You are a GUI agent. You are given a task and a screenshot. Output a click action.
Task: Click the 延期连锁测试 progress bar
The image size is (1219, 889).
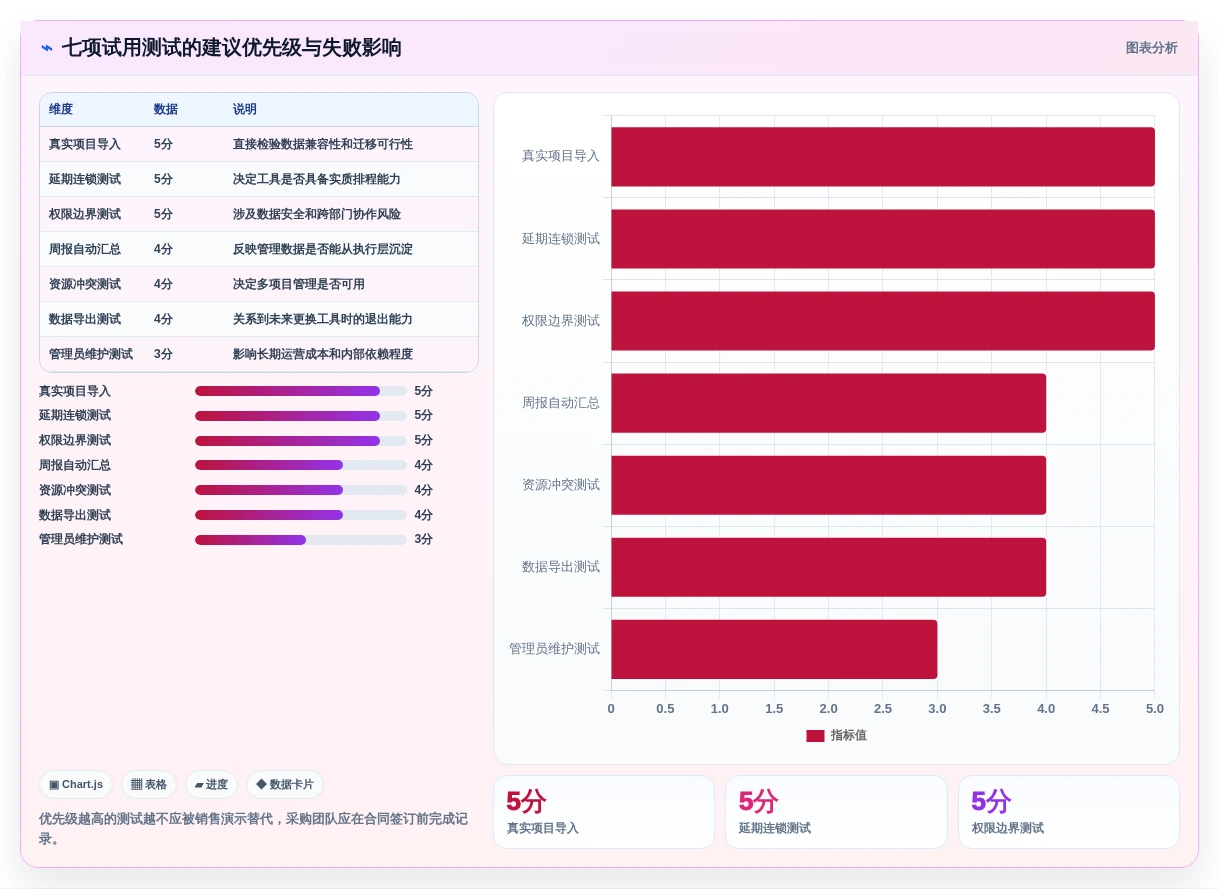click(x=300, y=416)
